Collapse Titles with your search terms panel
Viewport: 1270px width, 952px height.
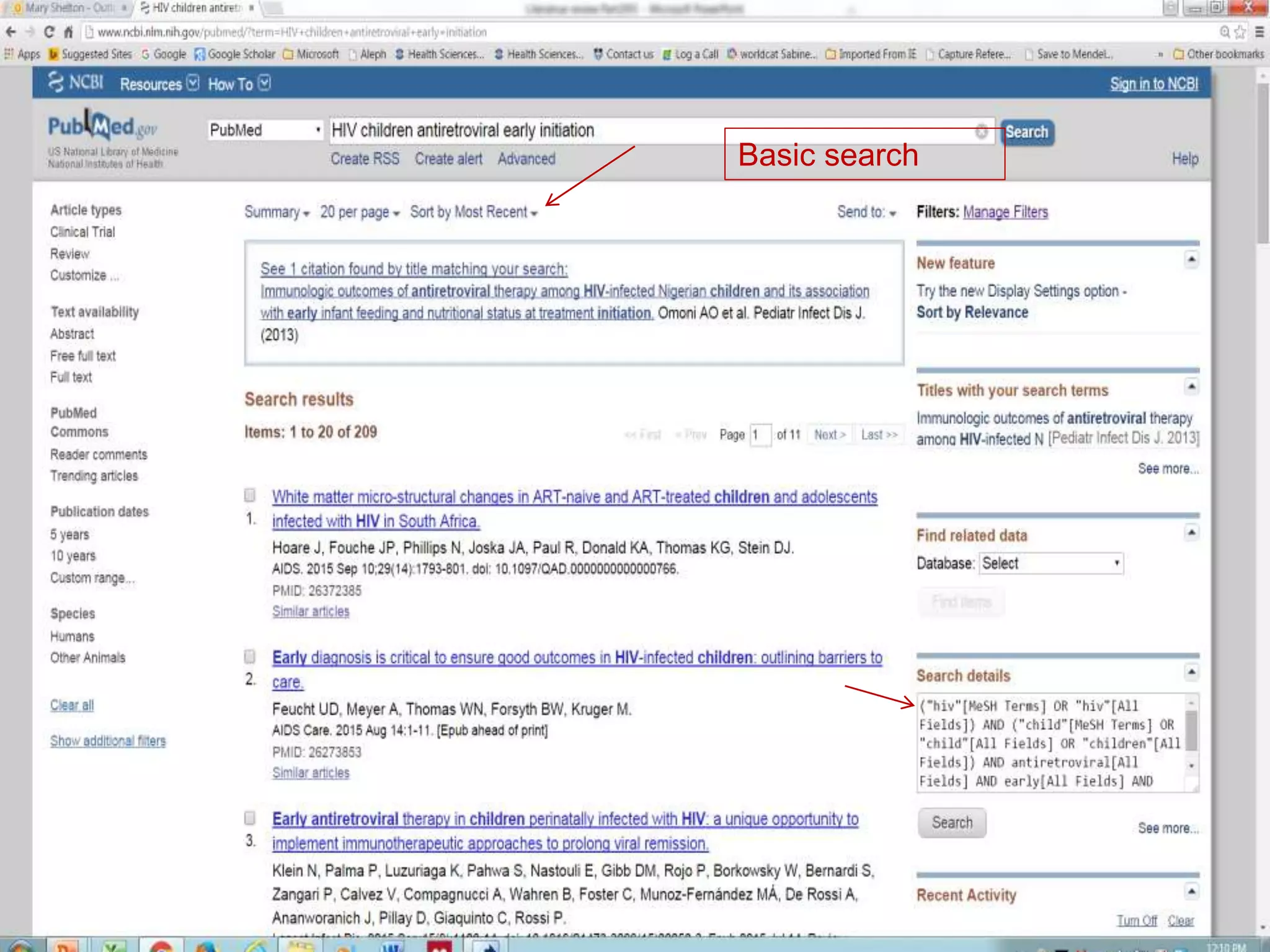pyautogui.click(x=1191, y=387)
